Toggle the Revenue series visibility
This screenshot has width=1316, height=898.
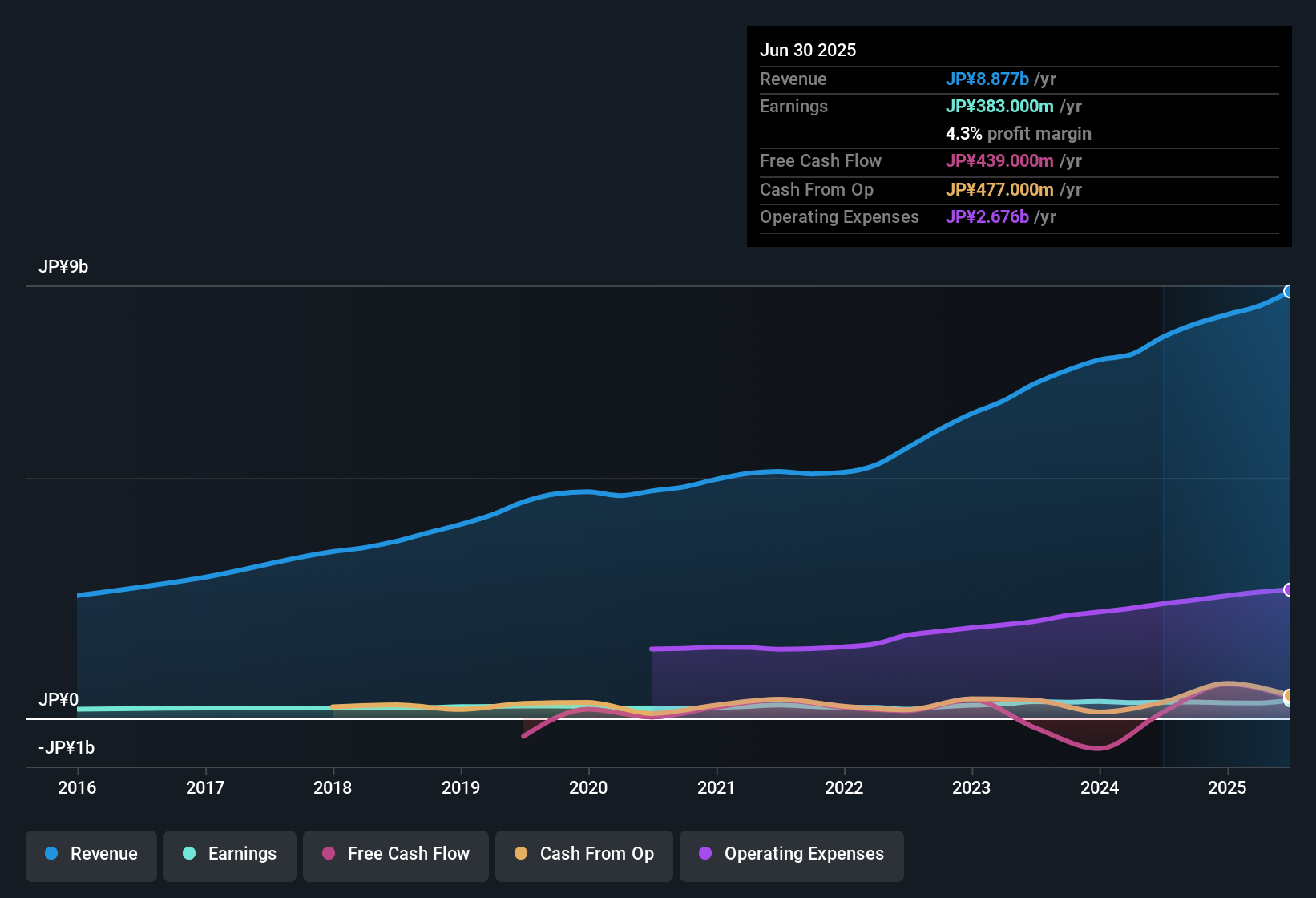[x=91, y=854]
